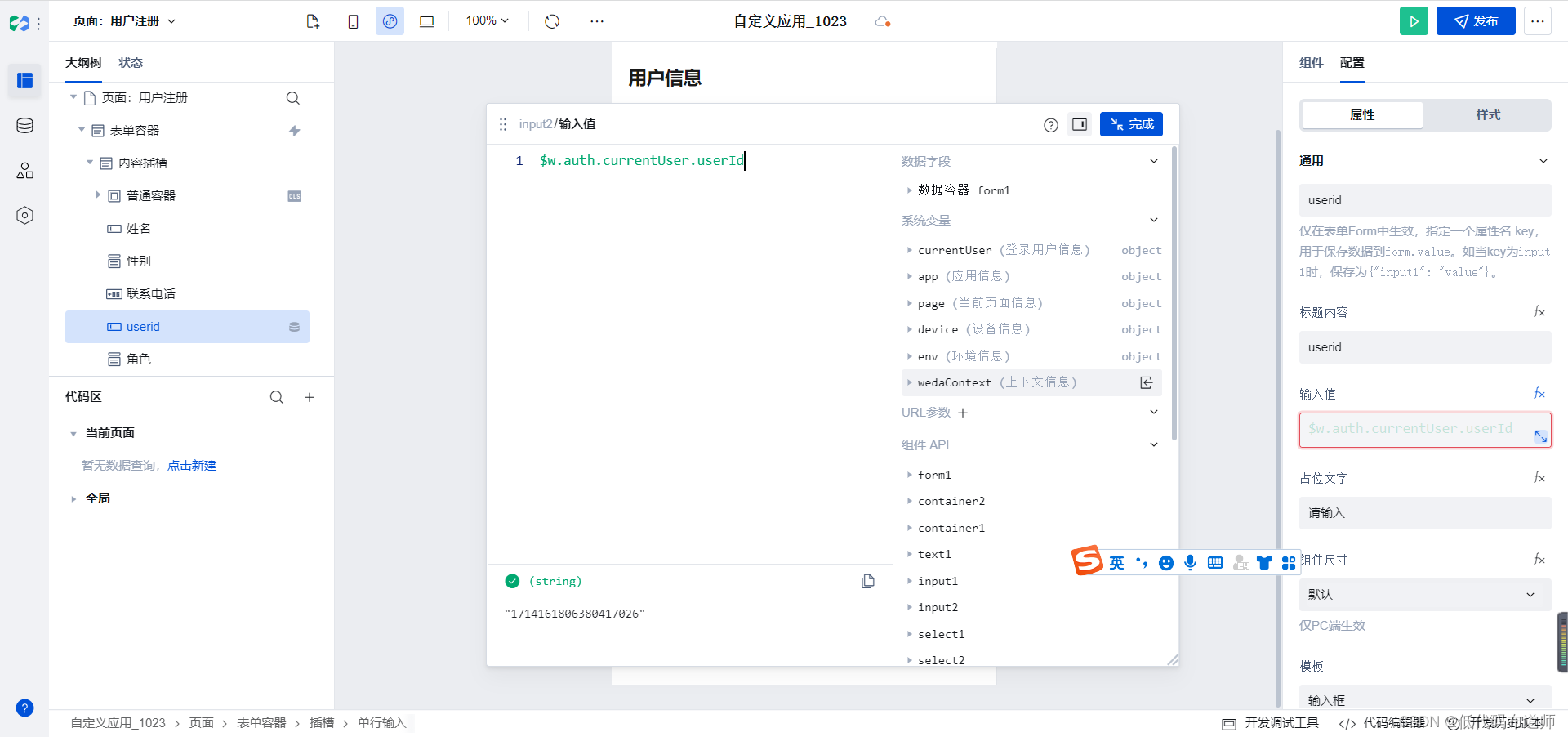Switch Sogou input to English mode
1568x737 pixels.
(1116, 562)
